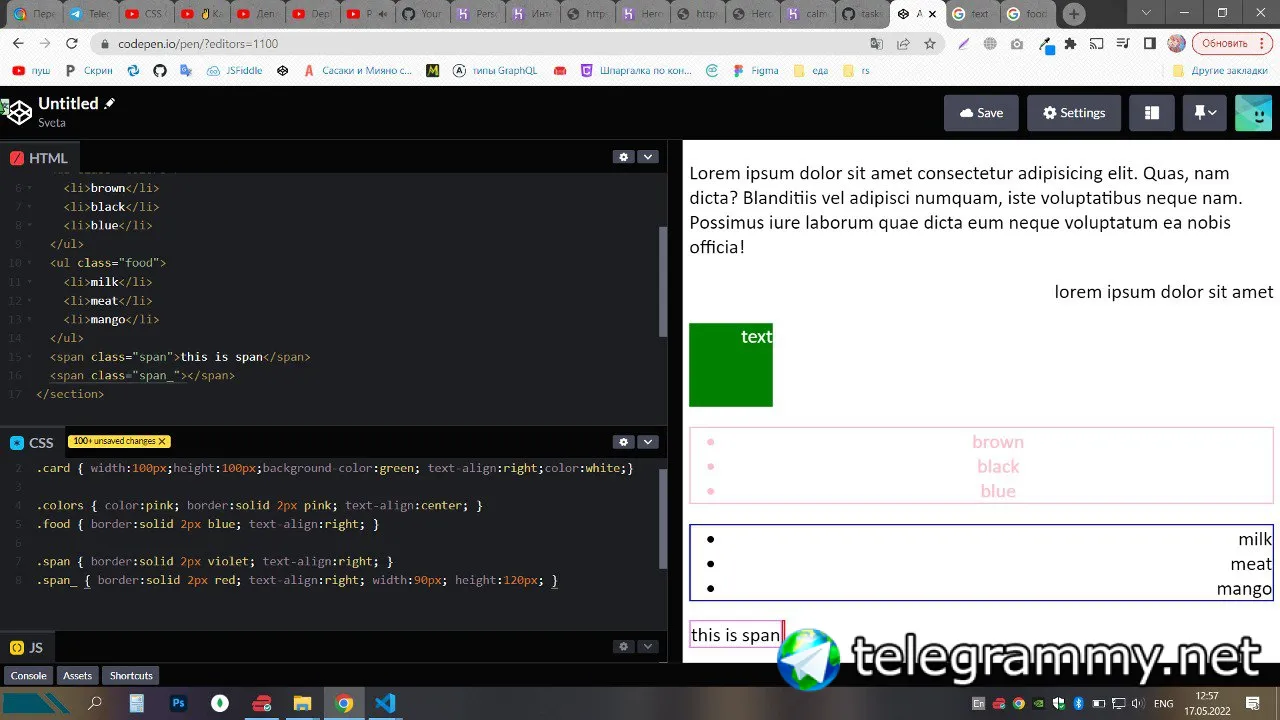Open the pin dropdown menu
This screenshot has height=720, width=1280.
[x=1205, y=113]
